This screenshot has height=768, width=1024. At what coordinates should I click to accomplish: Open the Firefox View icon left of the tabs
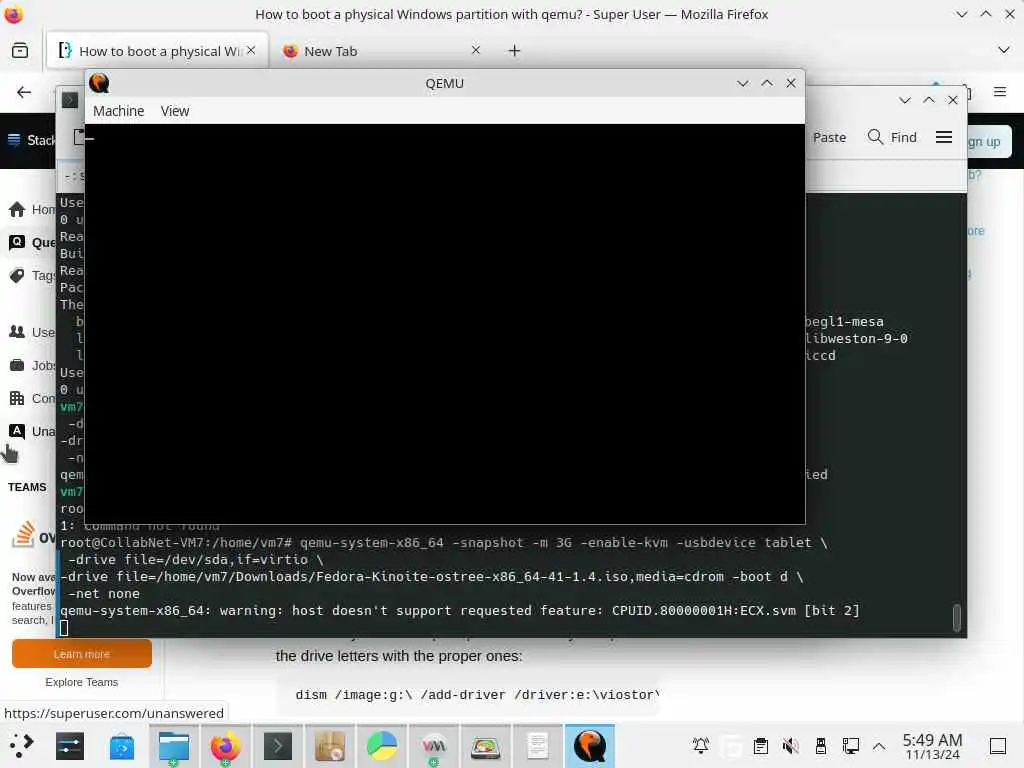(x=20, y=50)
